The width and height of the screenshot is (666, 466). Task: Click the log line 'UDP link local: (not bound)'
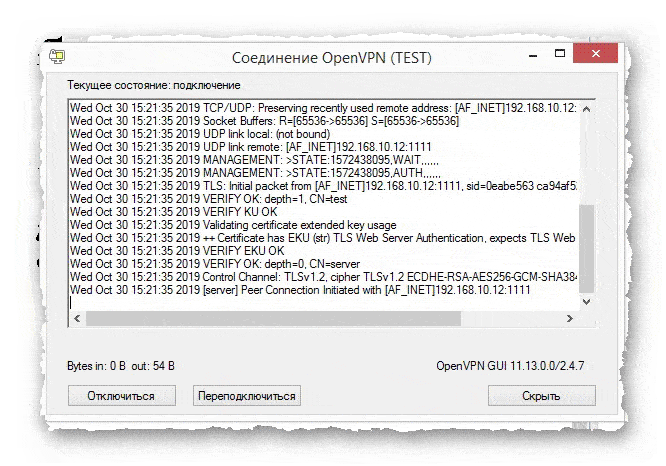click(200, 134)
